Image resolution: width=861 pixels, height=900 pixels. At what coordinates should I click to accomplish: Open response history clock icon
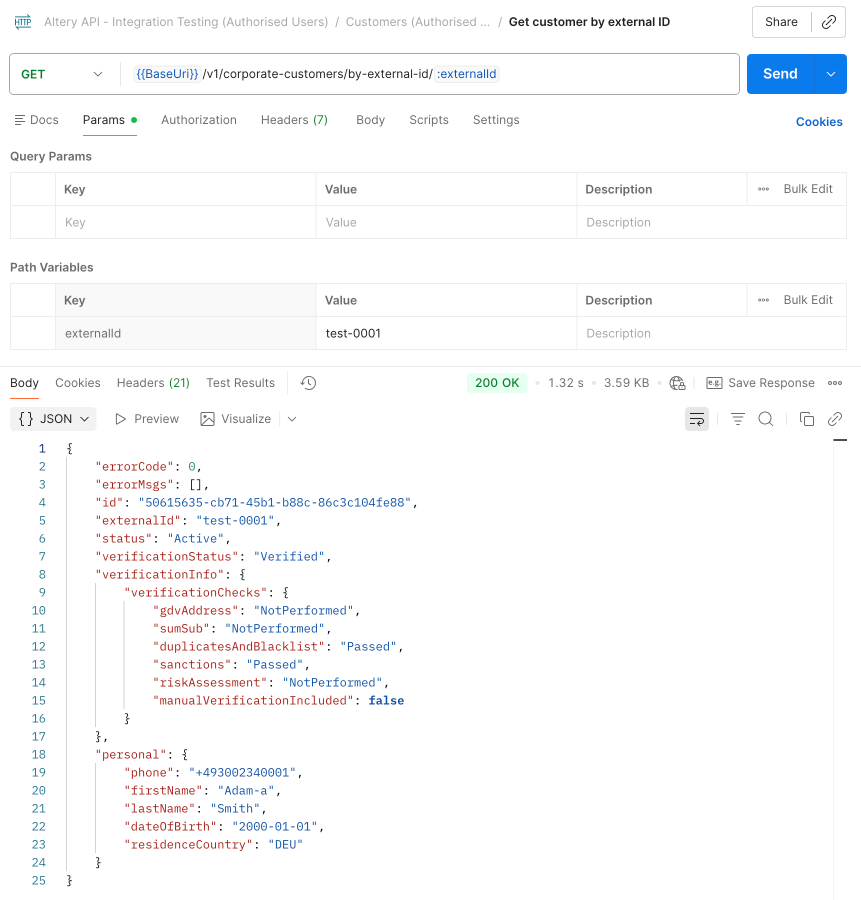[308, 383]
